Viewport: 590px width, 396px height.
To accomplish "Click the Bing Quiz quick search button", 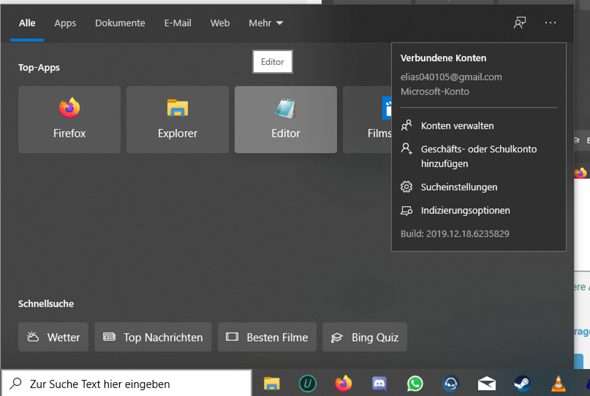I will 365,337.
